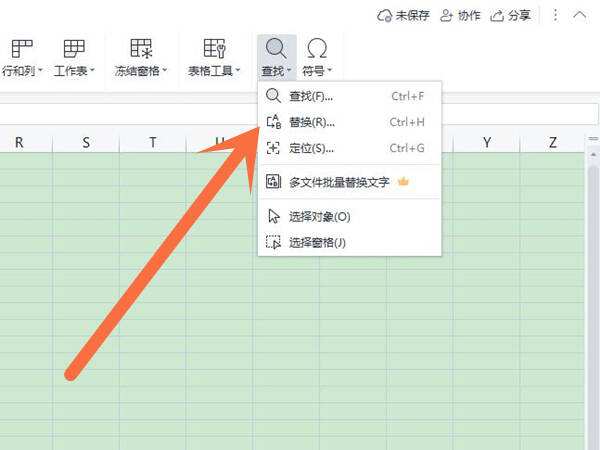
Task: Click the vertical scrollbar up arrow
Action: [593, 155]
